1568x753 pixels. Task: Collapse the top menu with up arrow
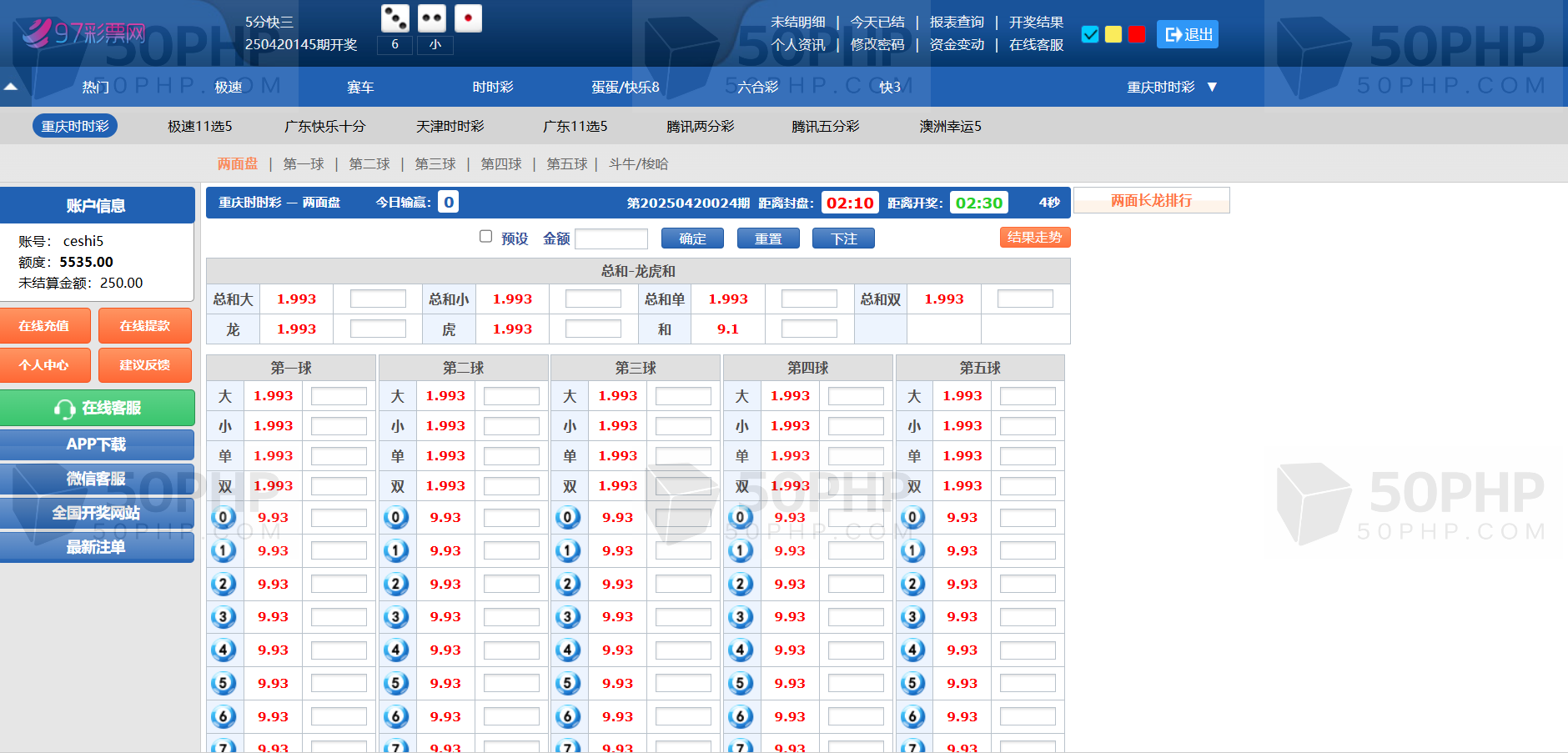(11, 87)
